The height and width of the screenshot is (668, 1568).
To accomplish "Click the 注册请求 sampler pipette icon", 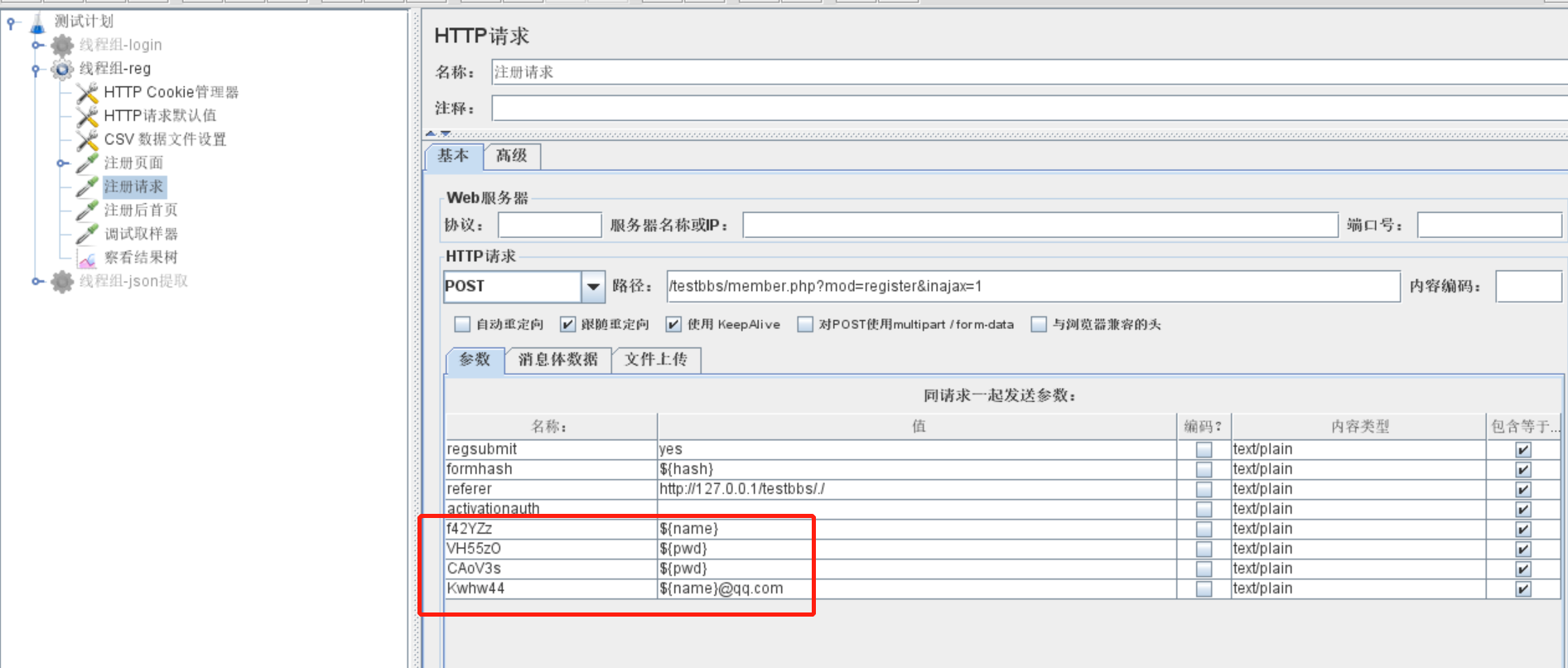I will point(87,187).
